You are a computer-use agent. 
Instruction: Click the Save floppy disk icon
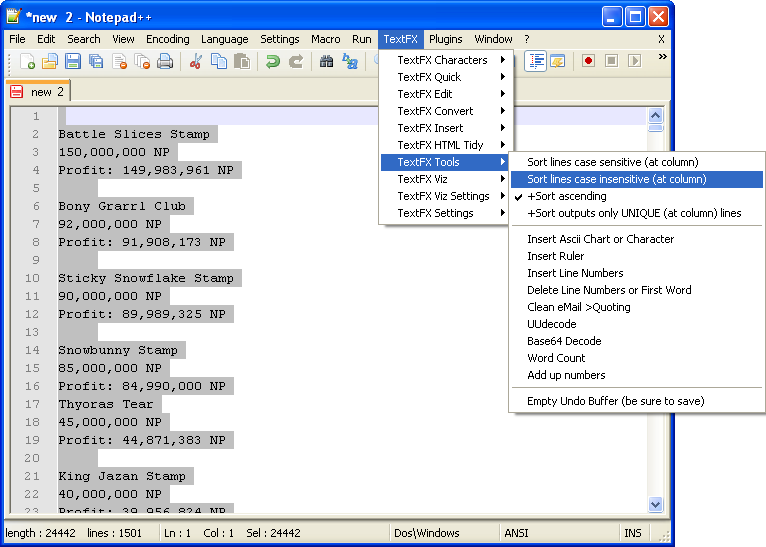coord(73,62)
